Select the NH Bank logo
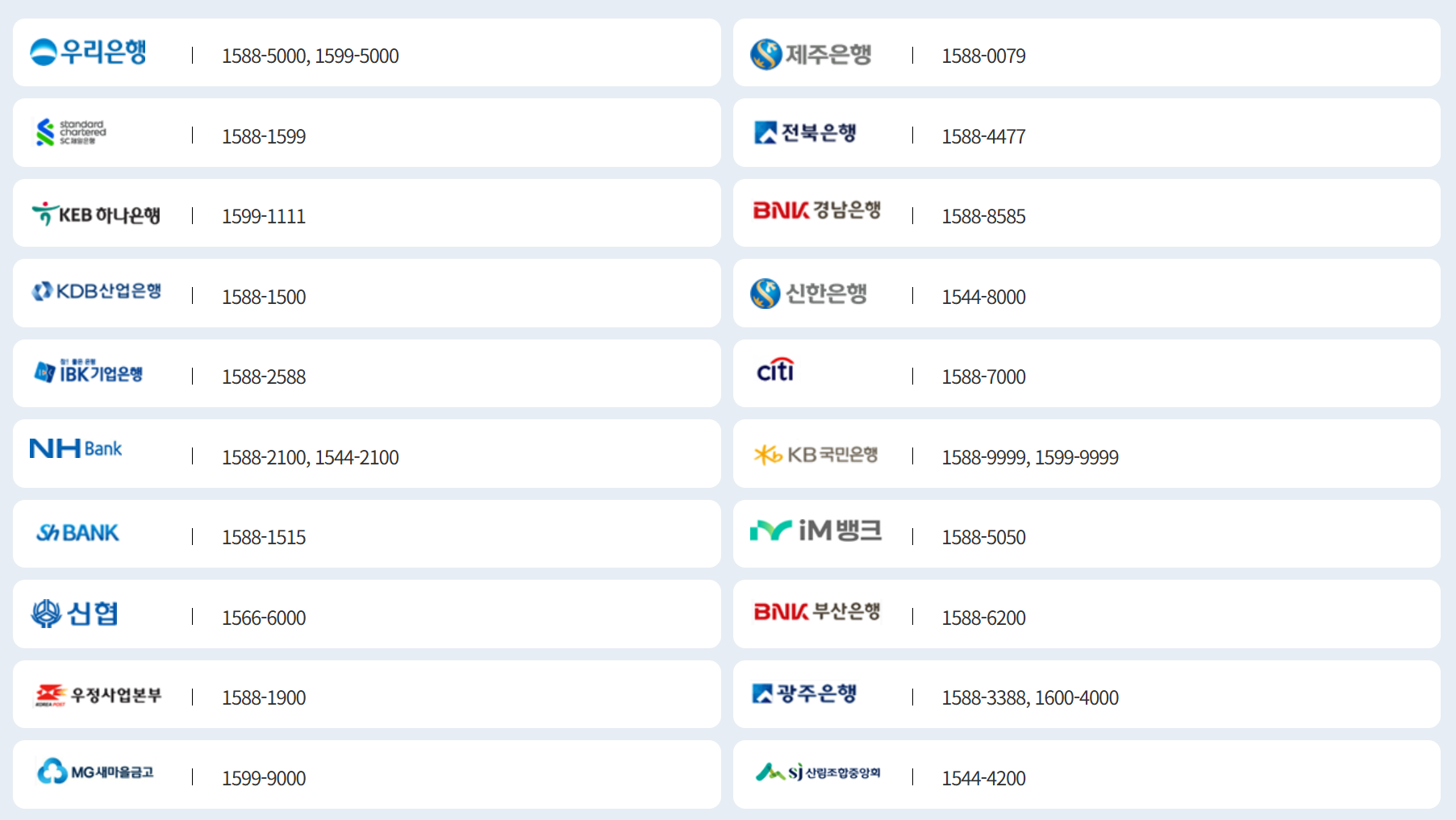Viewport: 1456px width, 820px height. (x=76, y=448)
